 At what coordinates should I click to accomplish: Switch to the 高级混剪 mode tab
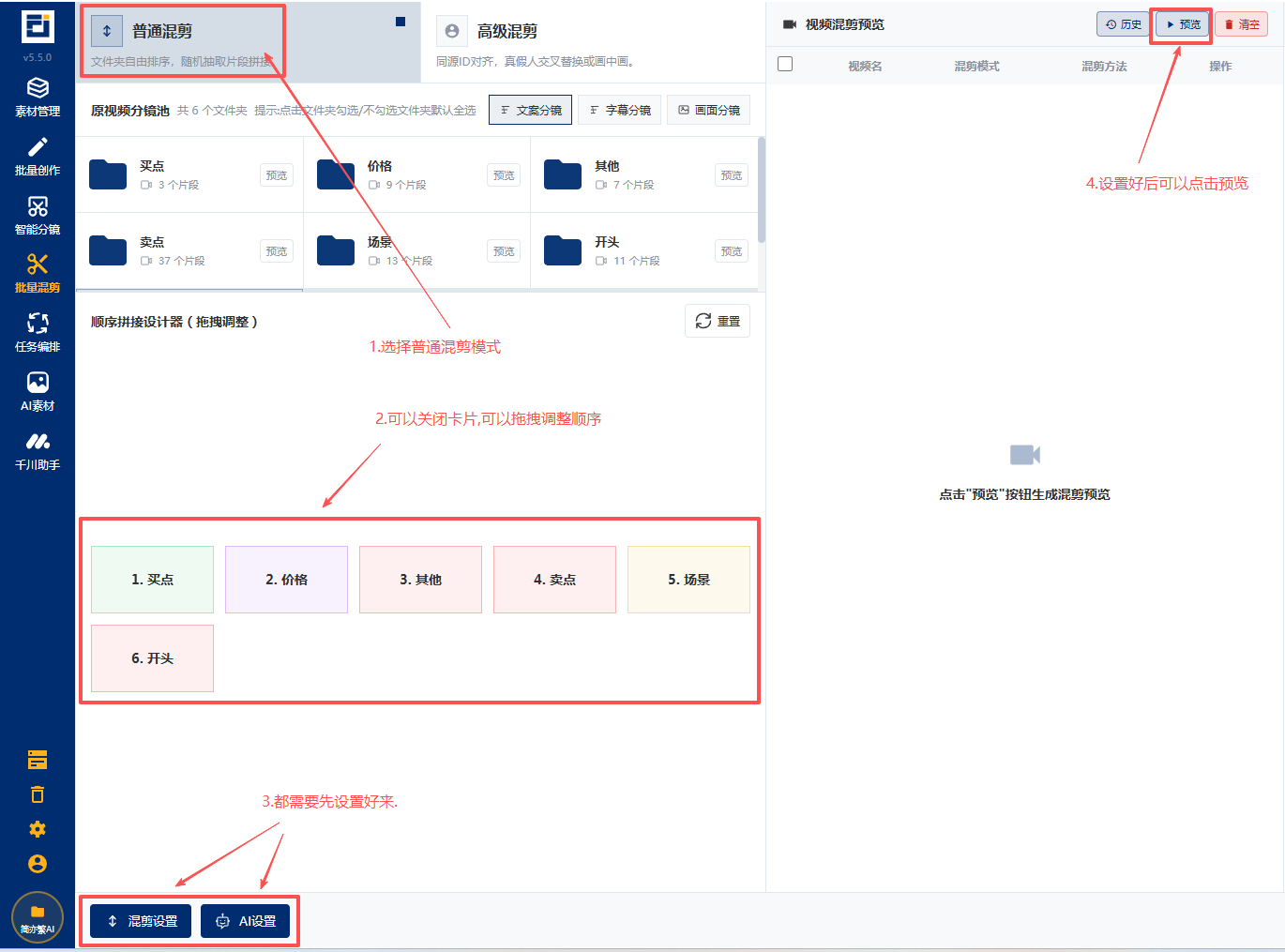point(593,42)
